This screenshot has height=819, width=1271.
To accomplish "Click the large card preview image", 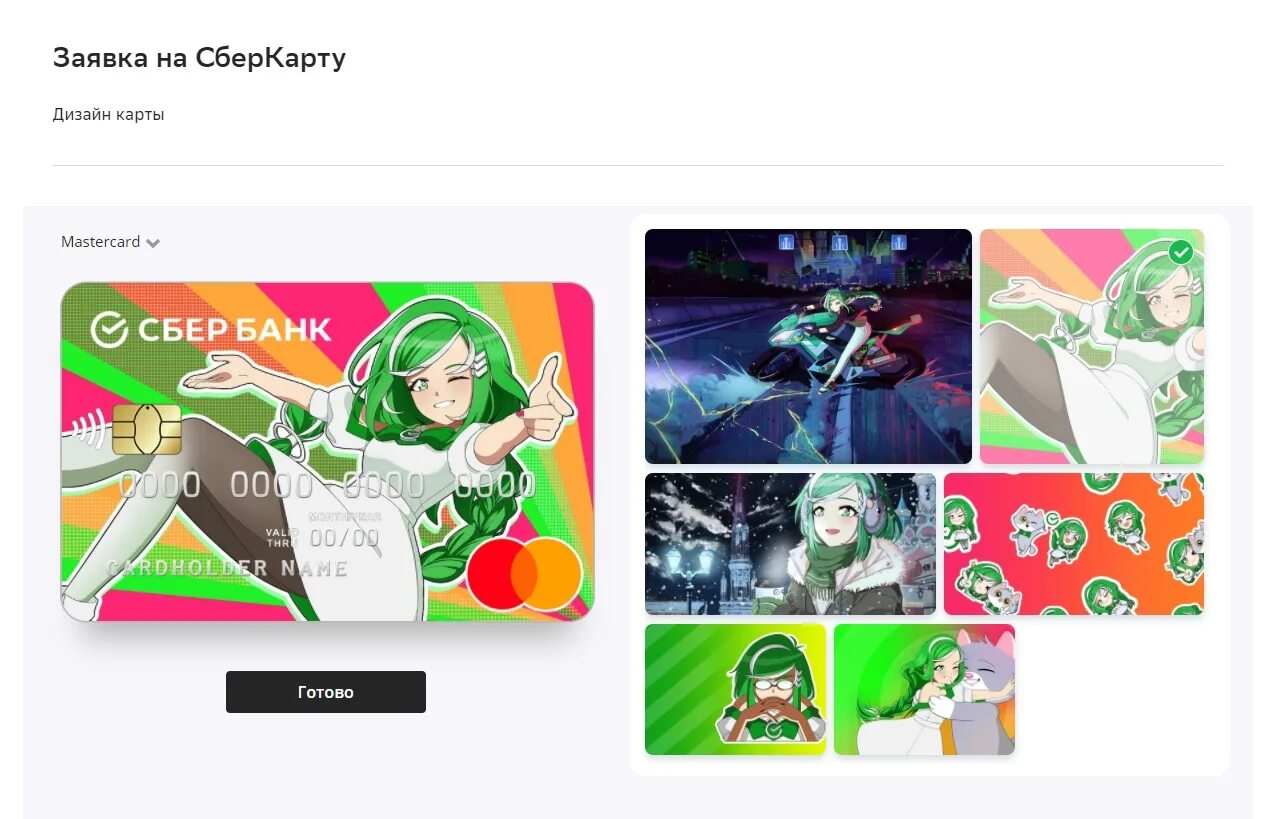I will pos(327,451).
